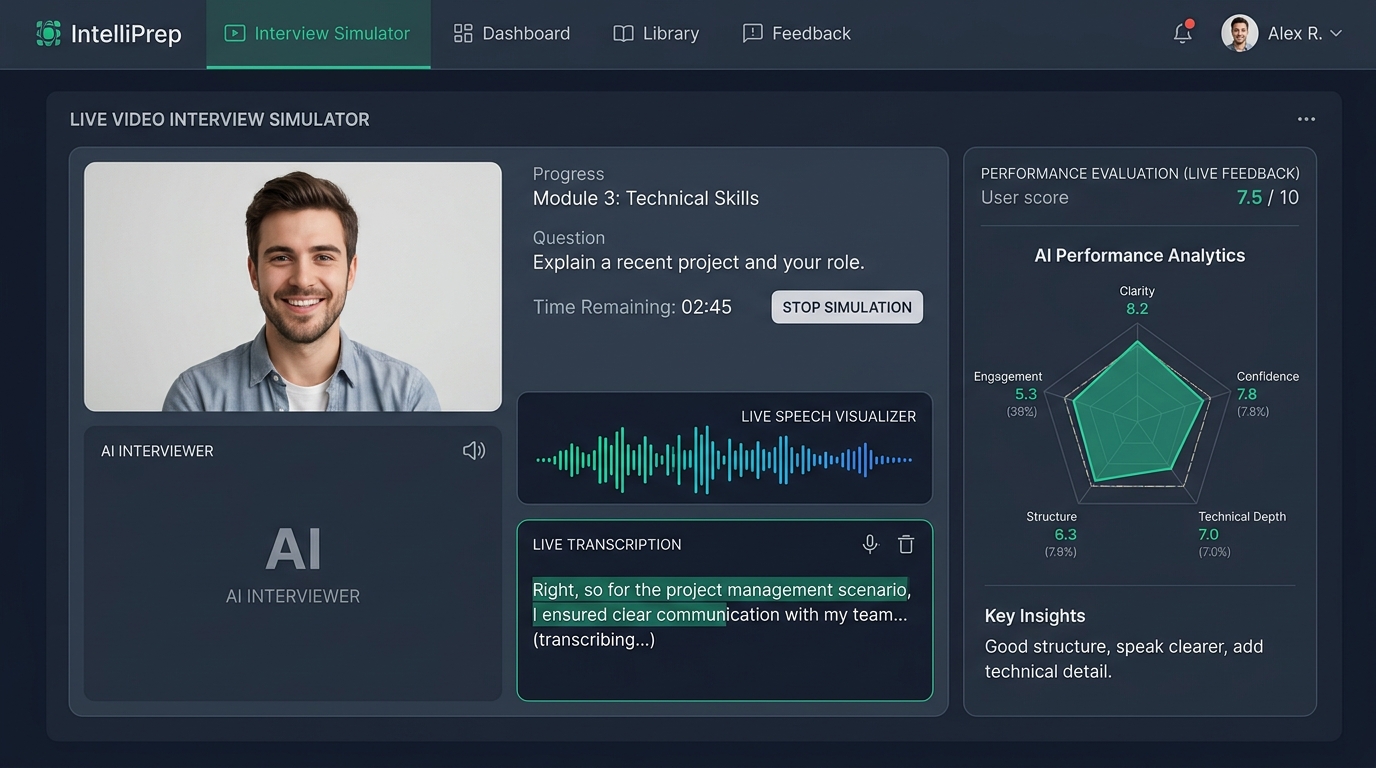The width and height of the screenshot is (1376, 768).
Task: Click Alex R. profile avatar
Action: [1239, 33]
